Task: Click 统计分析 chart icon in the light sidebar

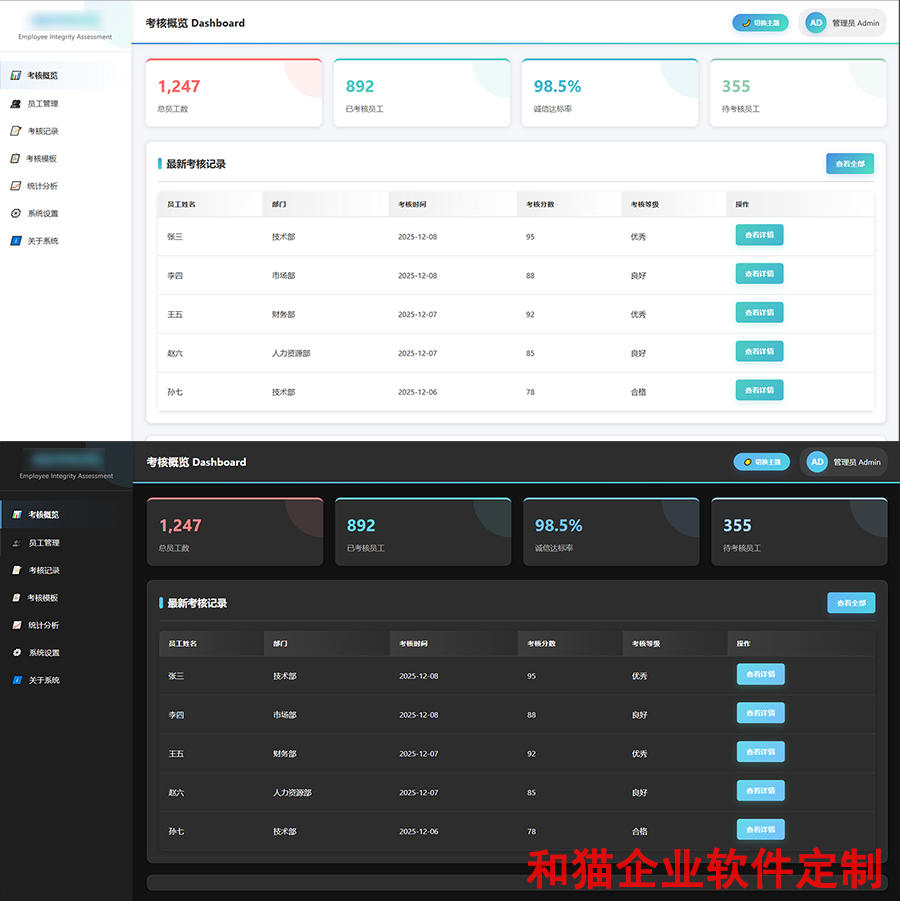Action: tap(16, 186)
